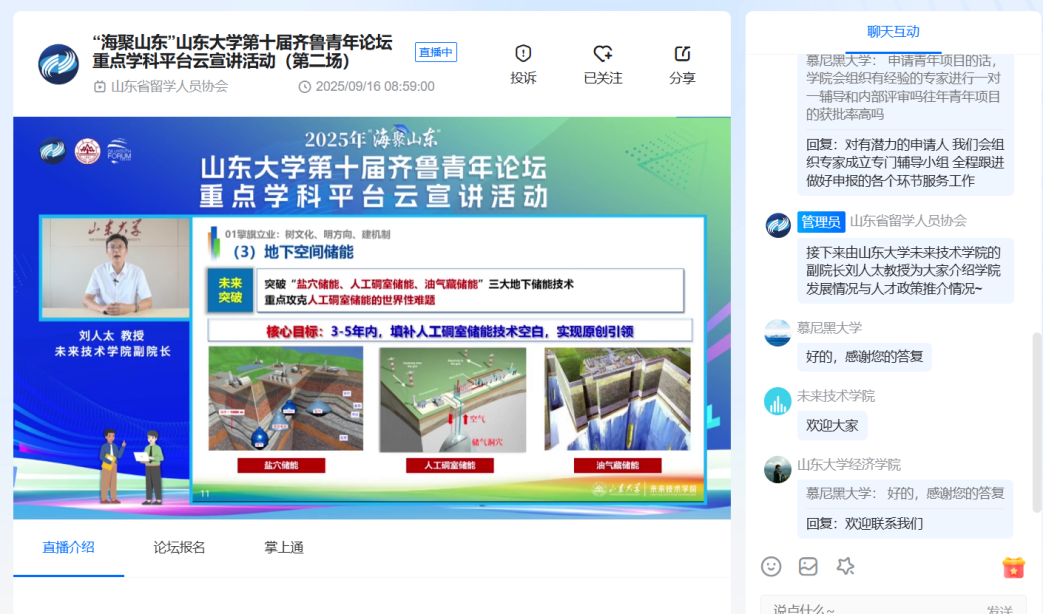Click the 回复：欢迎联系我们 reply text
1043x614 pixels.
pyautogui.click(x=864, y=524)
